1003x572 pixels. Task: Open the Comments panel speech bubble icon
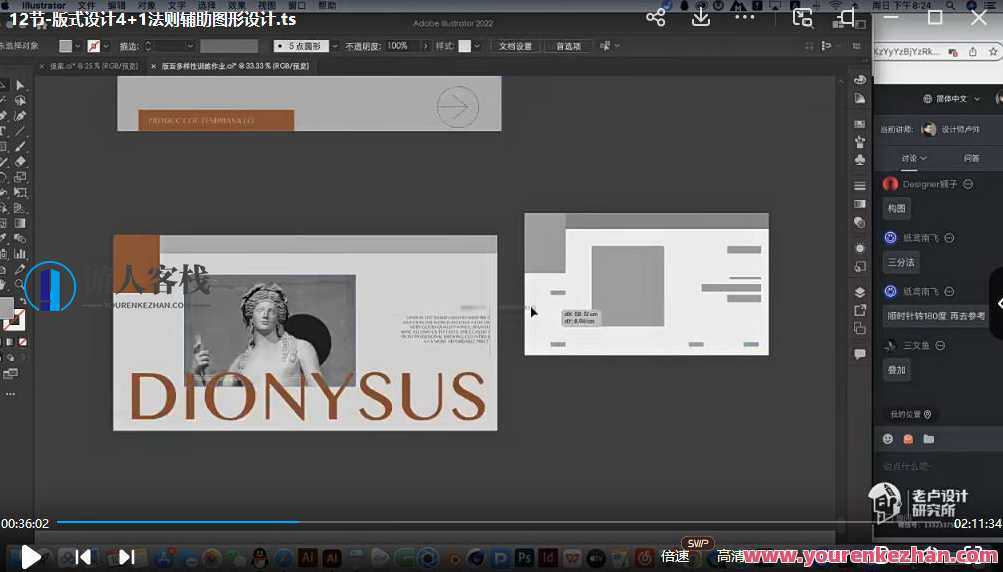[x=859, y=354]
